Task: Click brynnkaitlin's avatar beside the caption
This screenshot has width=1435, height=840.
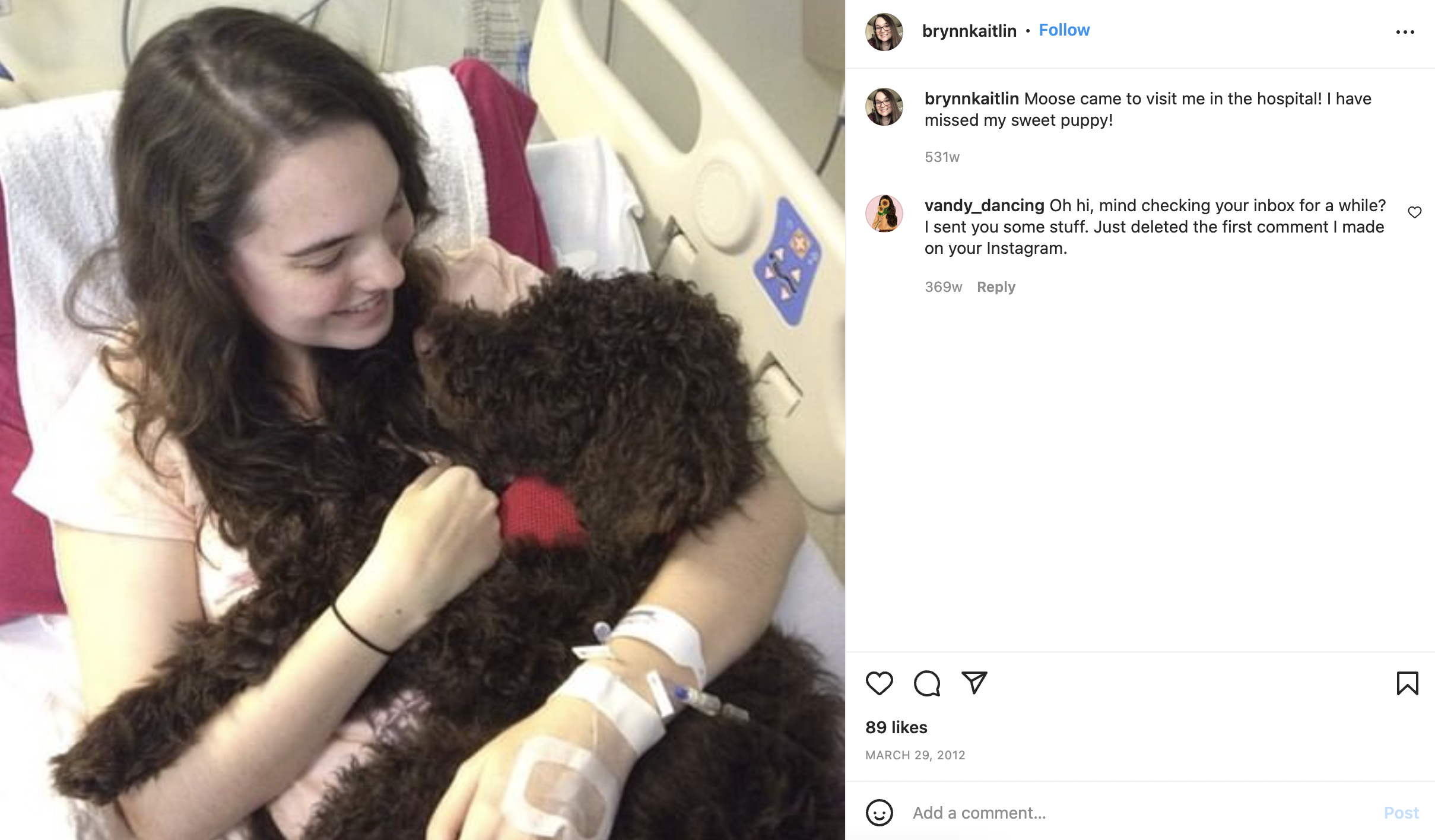Action: (x=884, y=107)
